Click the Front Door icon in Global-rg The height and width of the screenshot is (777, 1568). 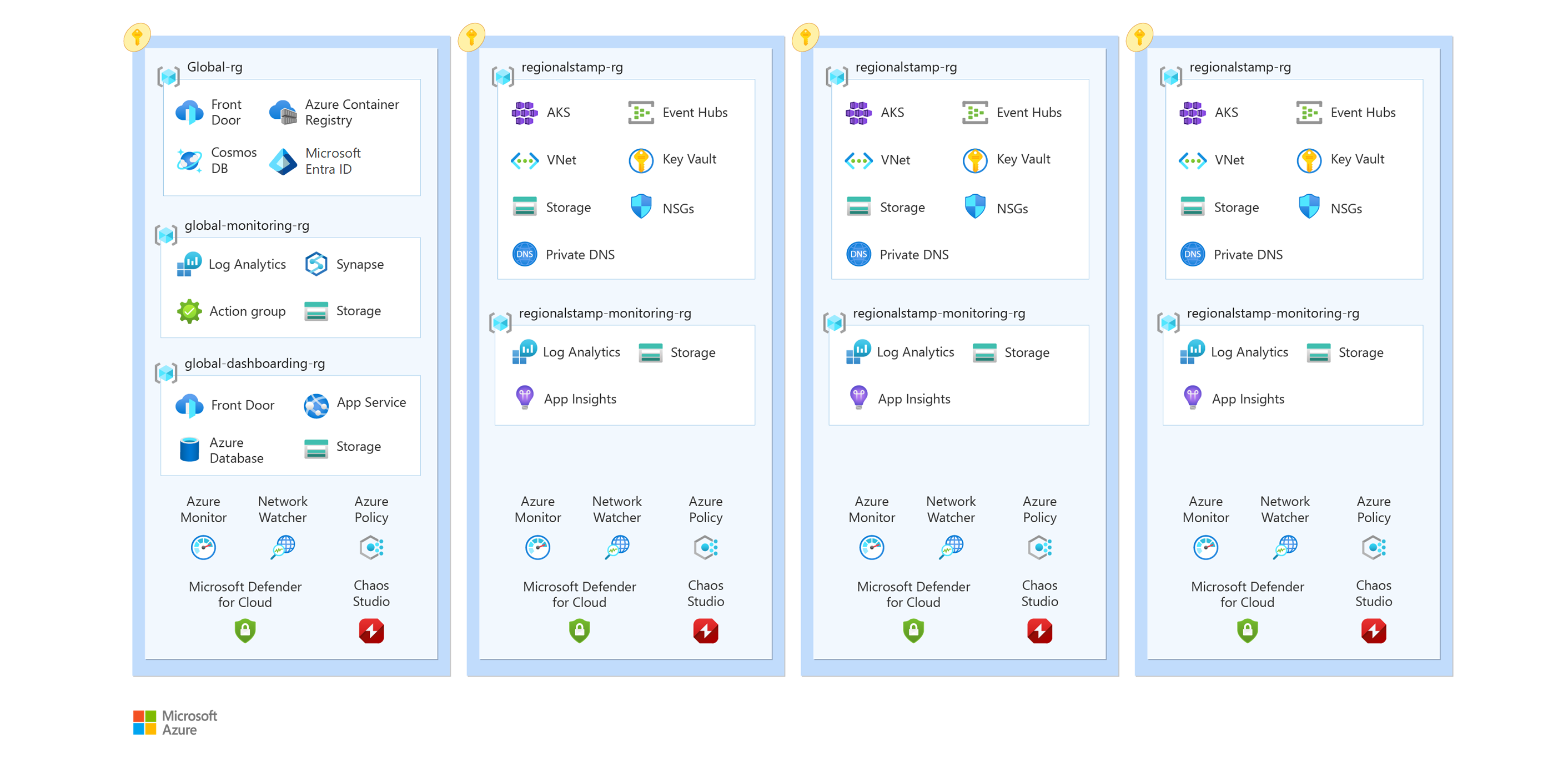[x=189, y=113]
